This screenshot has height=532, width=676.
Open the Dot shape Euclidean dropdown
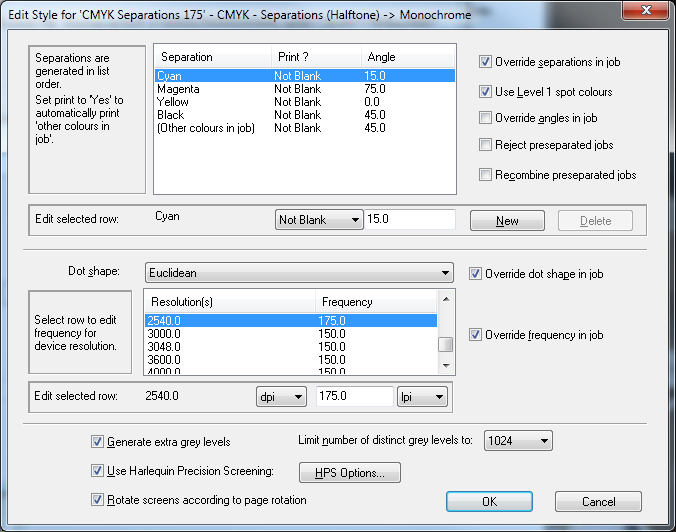[x=299, y=273]
